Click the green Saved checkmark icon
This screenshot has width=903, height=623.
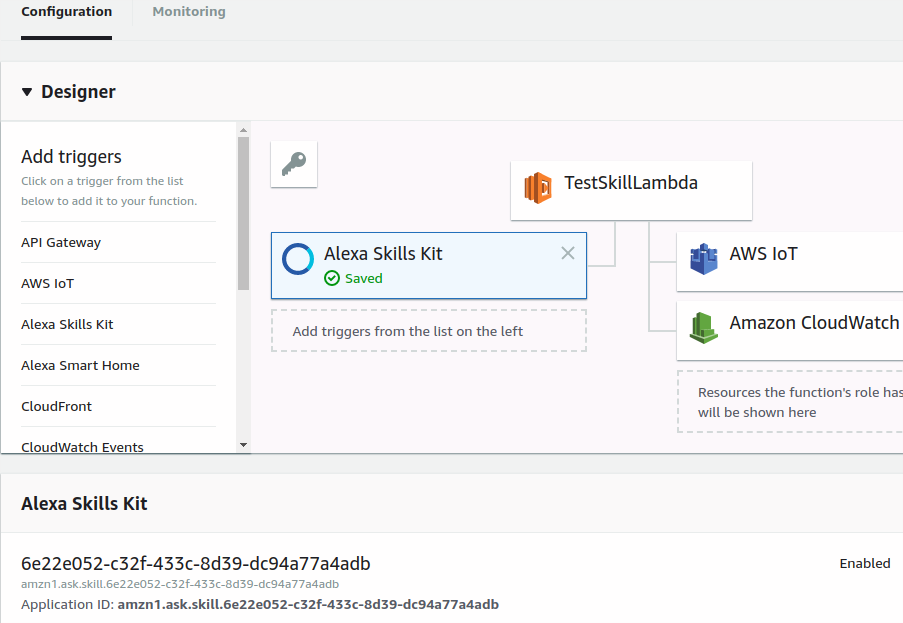click(332, 279)
